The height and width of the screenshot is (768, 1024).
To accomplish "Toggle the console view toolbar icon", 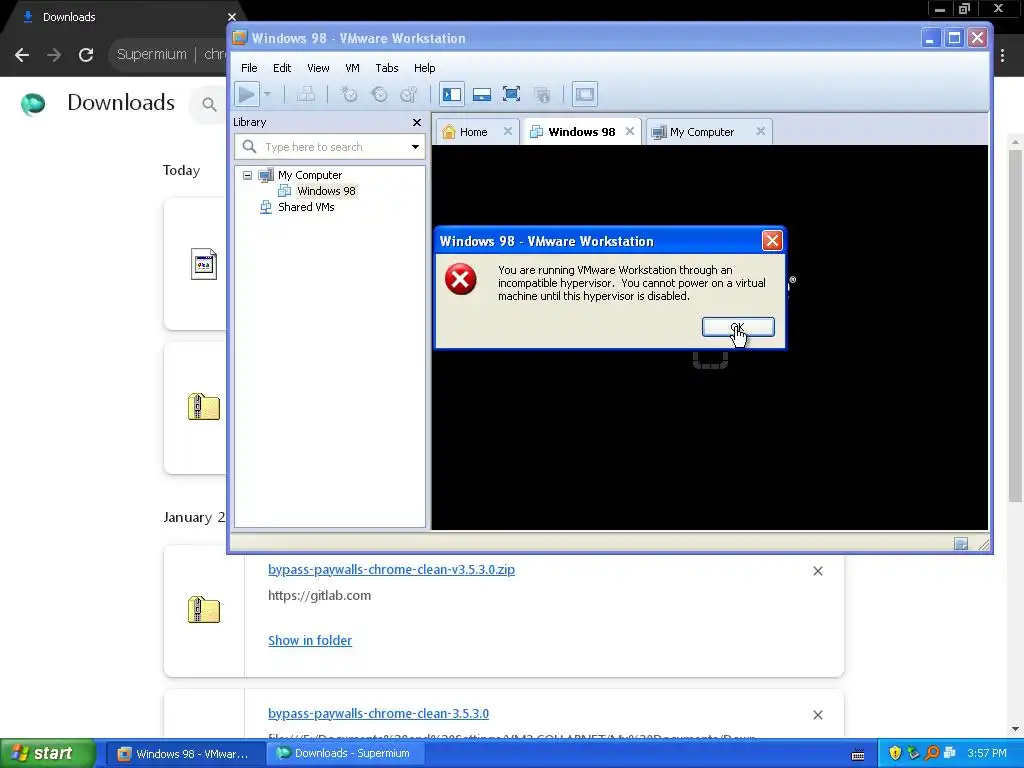I will click(584, 94).
